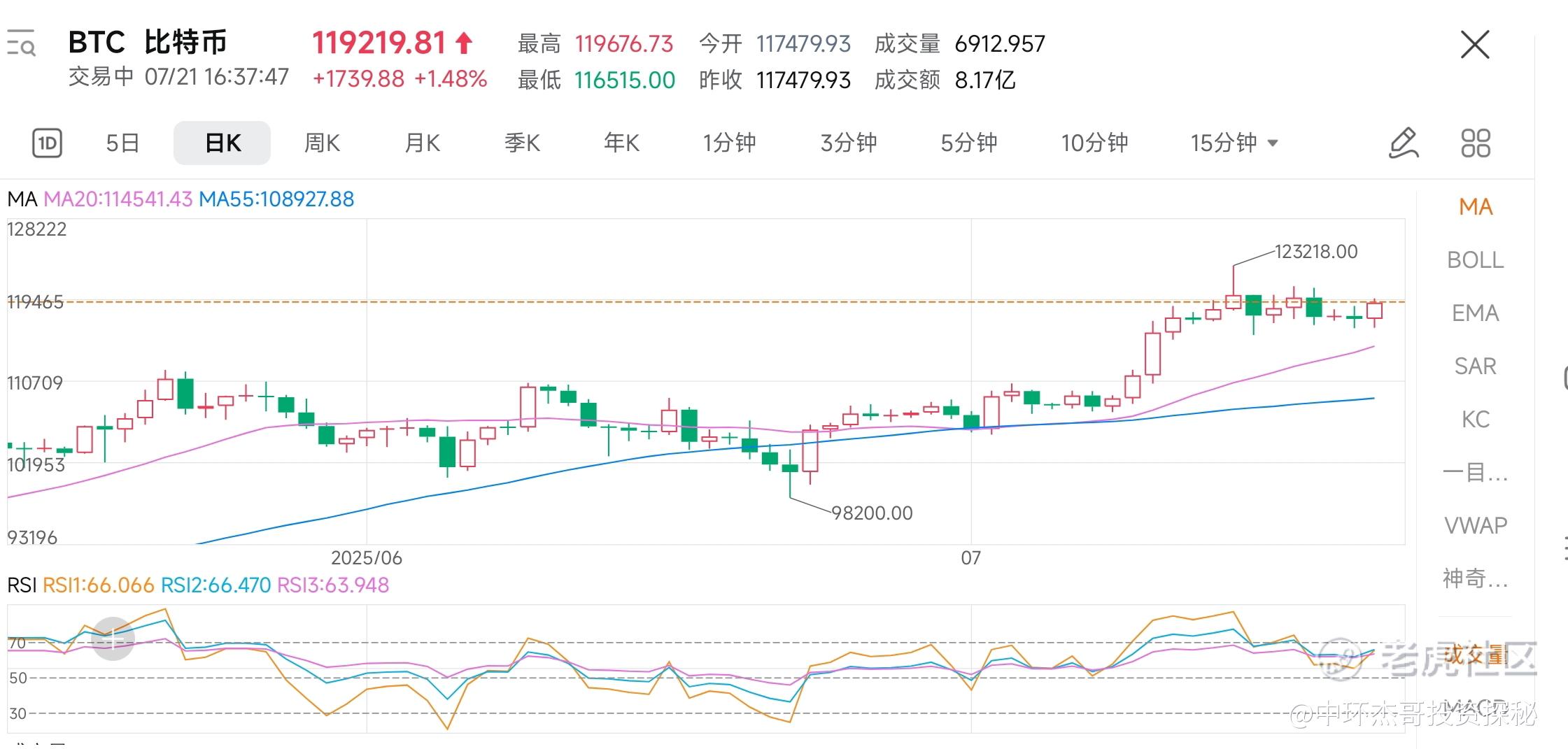Expand the 15分钟 interval dropdown

(x=1235, y=143)
